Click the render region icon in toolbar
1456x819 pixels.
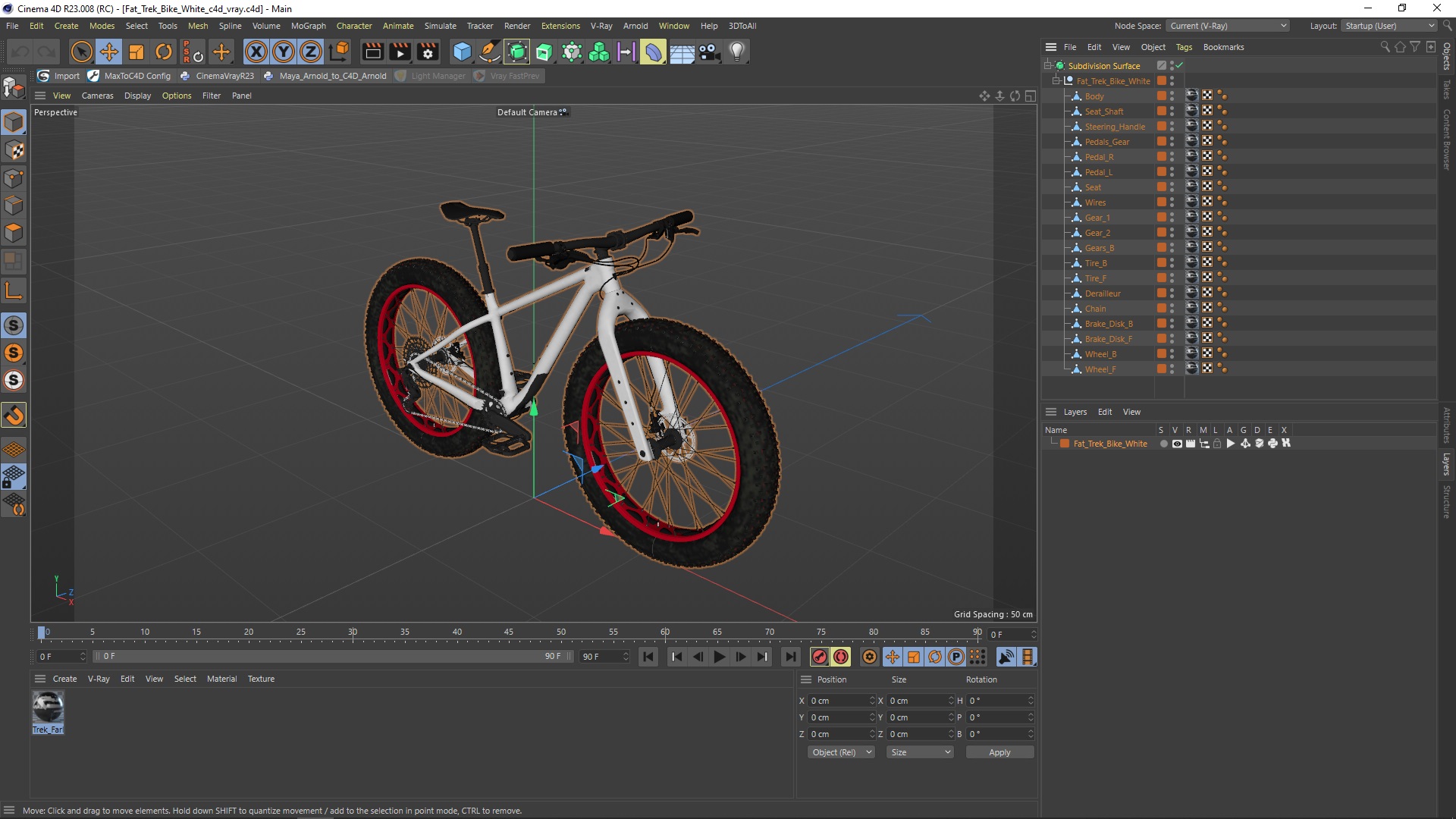(372, 51)
